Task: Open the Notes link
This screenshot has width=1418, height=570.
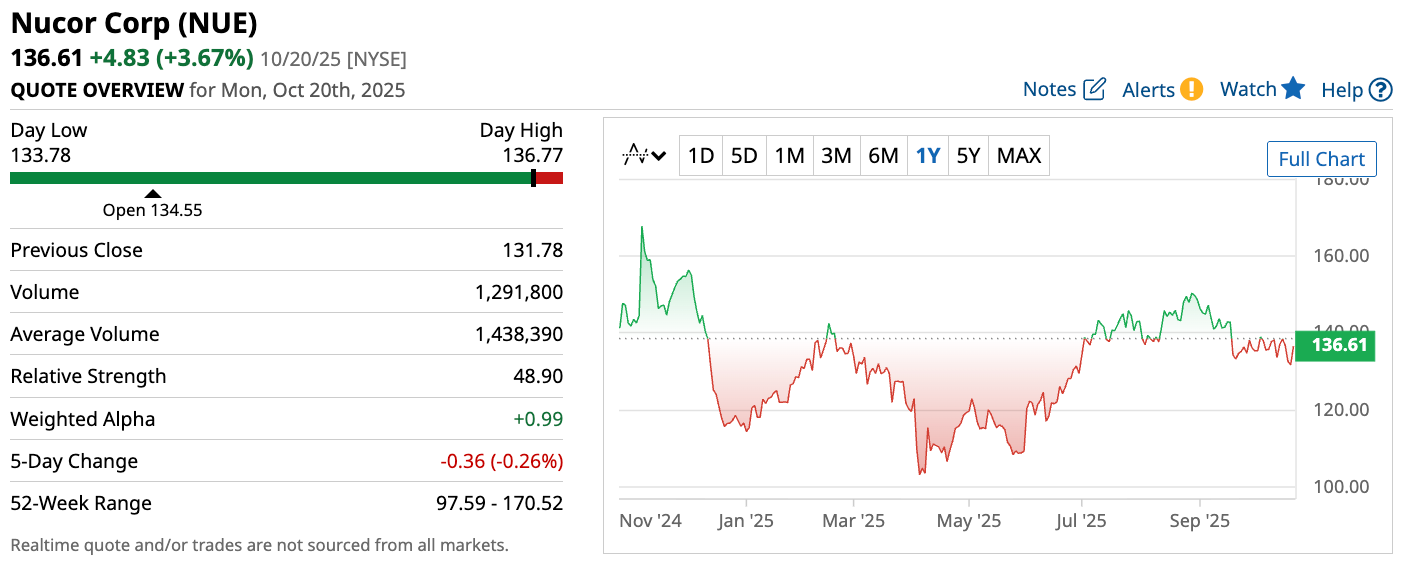Action: [1049, 89]
